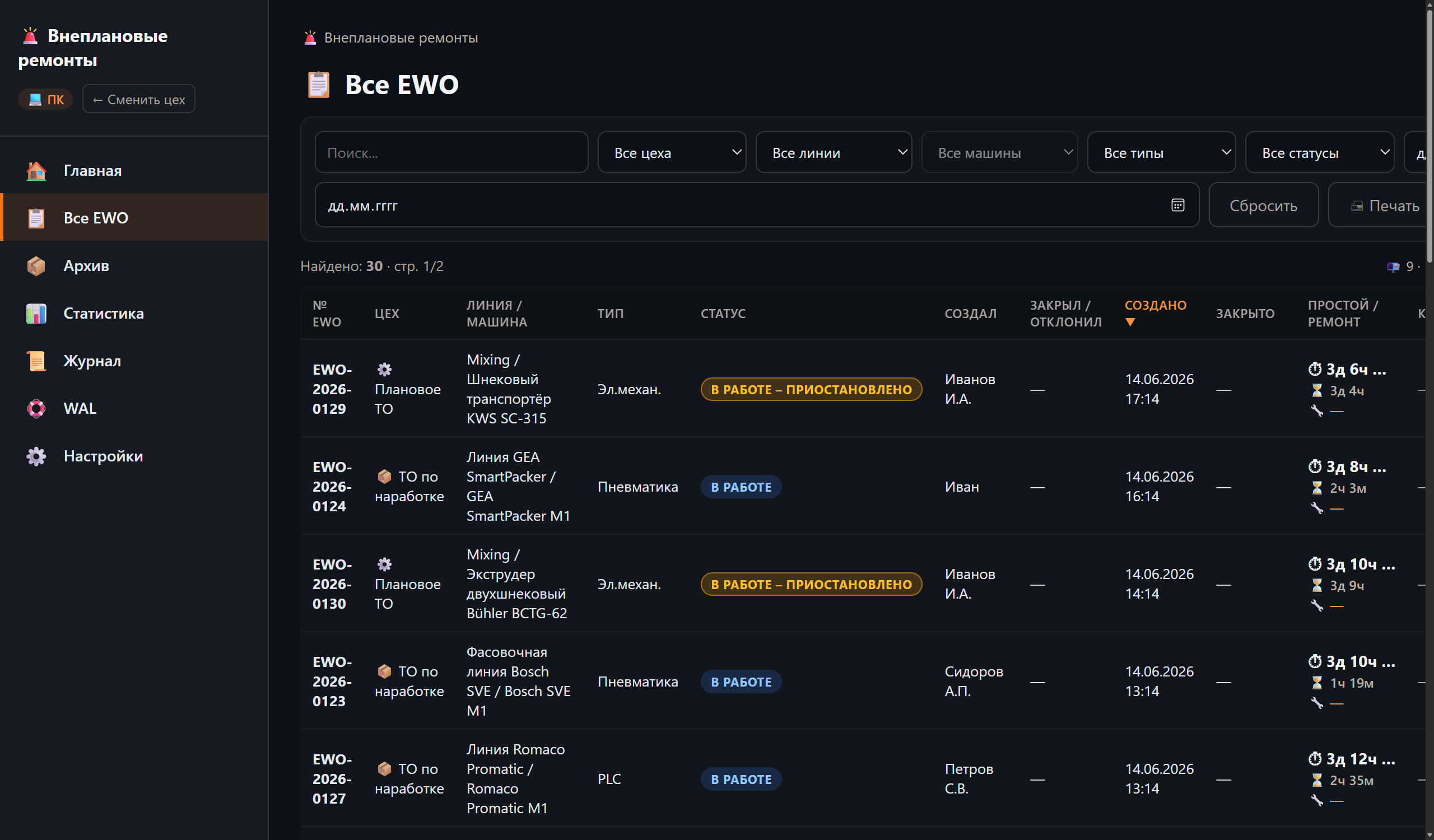The width and height of the screenshot is (1434, 840).
Task: Click the gear icon in row EWO-2026-0129
Action: (385, 370)
